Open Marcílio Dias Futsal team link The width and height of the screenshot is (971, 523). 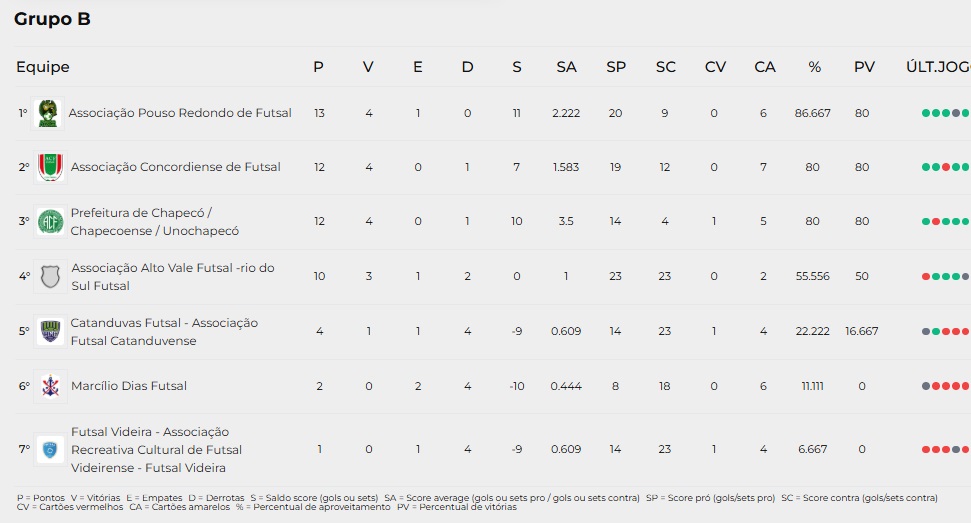(x=129, y=386)
